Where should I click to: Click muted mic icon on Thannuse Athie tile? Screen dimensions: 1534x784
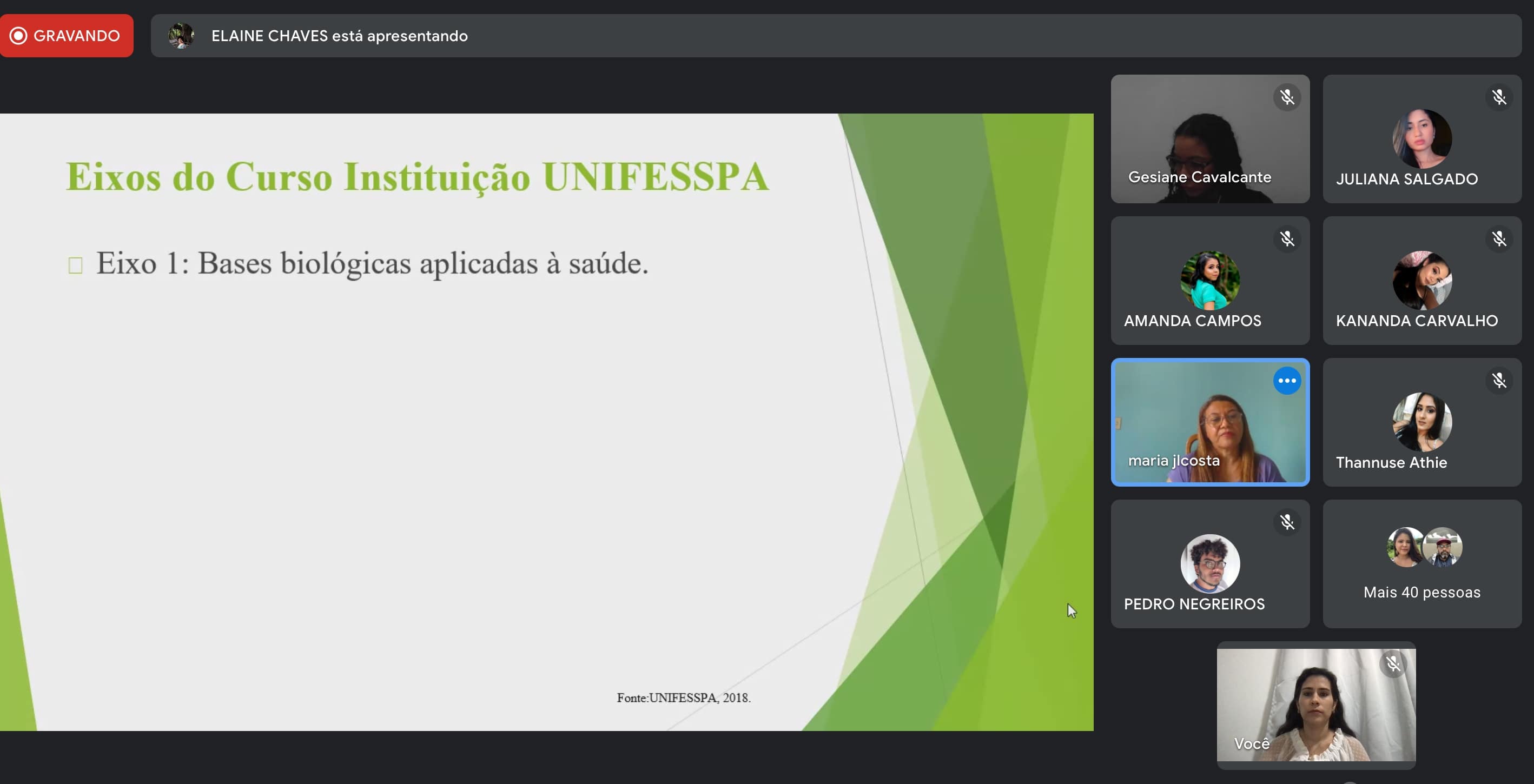[x=1499, y=381]
